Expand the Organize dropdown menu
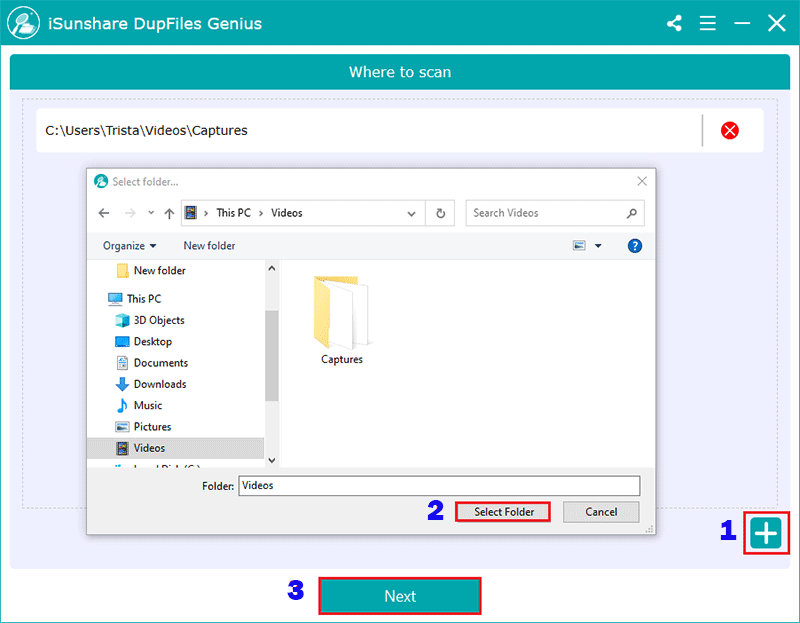Viewport: 800px width, 623px height. tap(129, 246)
